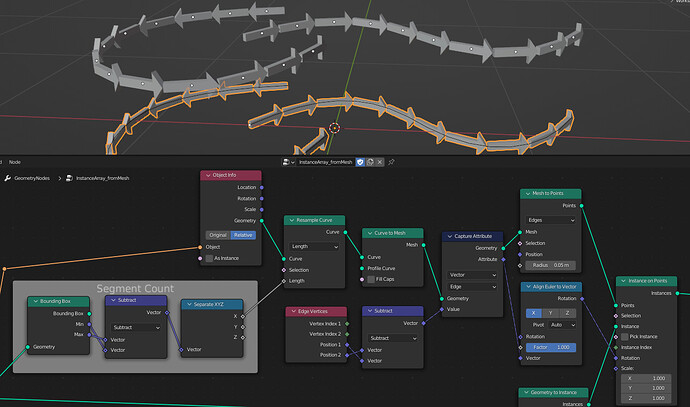Collapse the Instance on Points node
This screenshot has width=690, height=407.
[624, 281]
